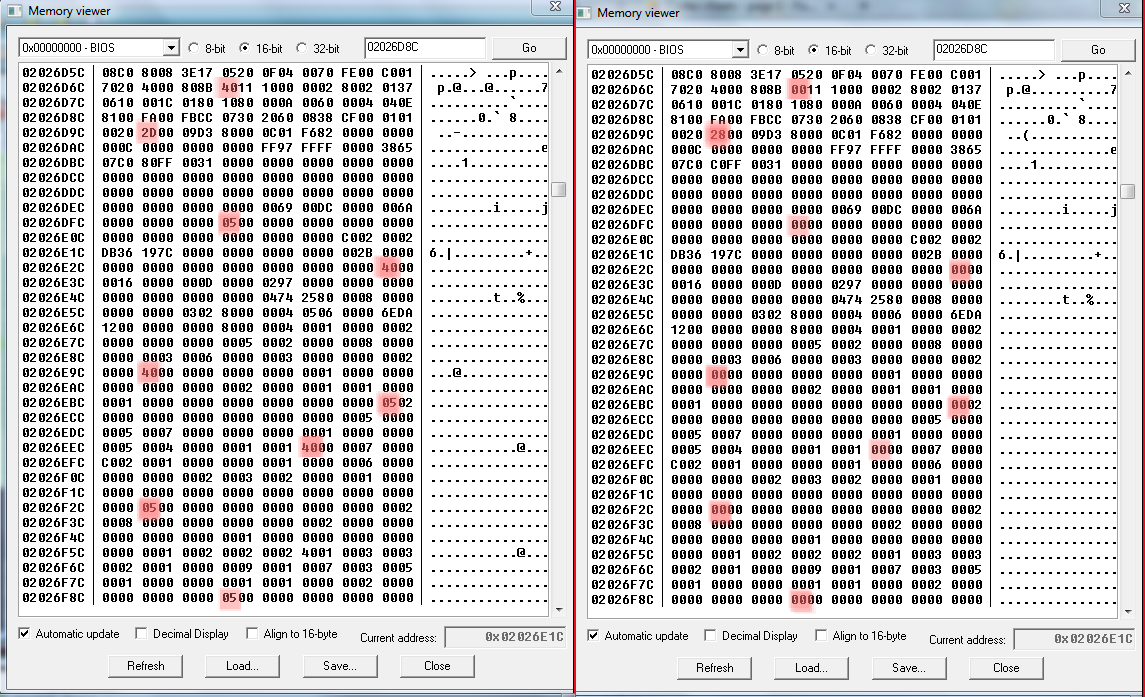Click address 02026E1C in left window's address column

tap(53, 253)
